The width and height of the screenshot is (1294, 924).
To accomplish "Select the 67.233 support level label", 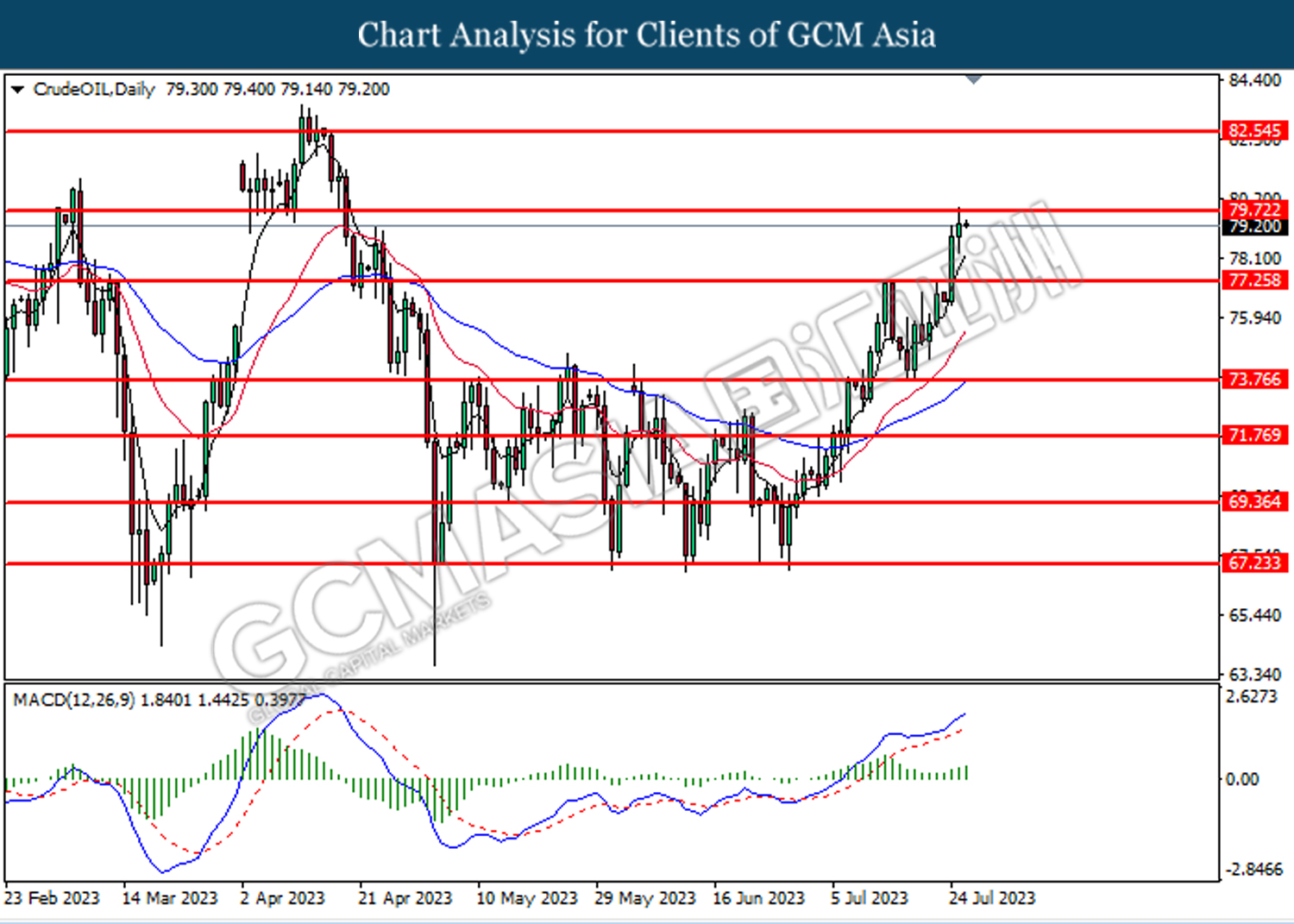I will pyautogui.click(x=1255, y=563).
